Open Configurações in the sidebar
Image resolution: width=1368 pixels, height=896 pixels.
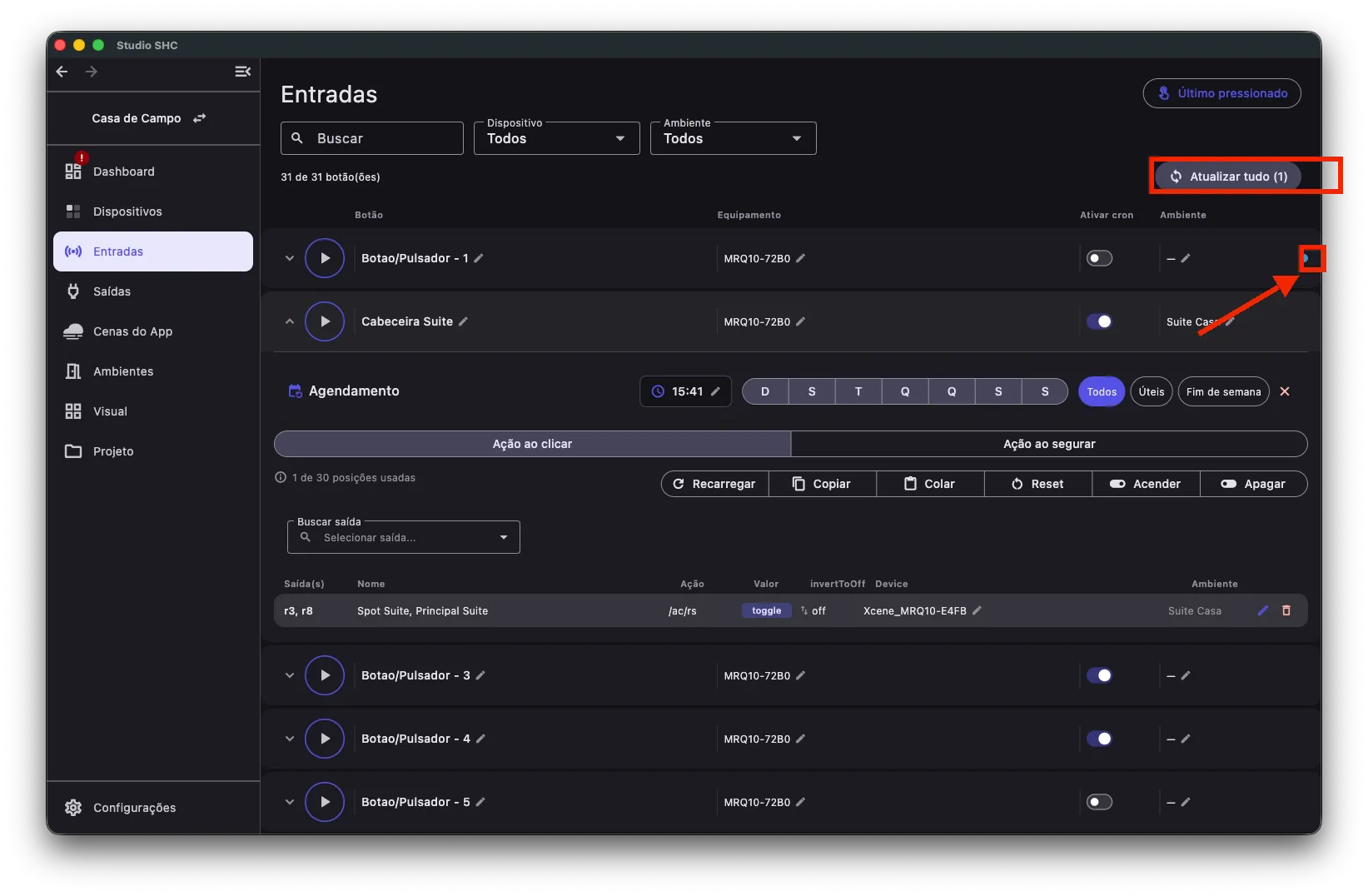click(153, 808)
